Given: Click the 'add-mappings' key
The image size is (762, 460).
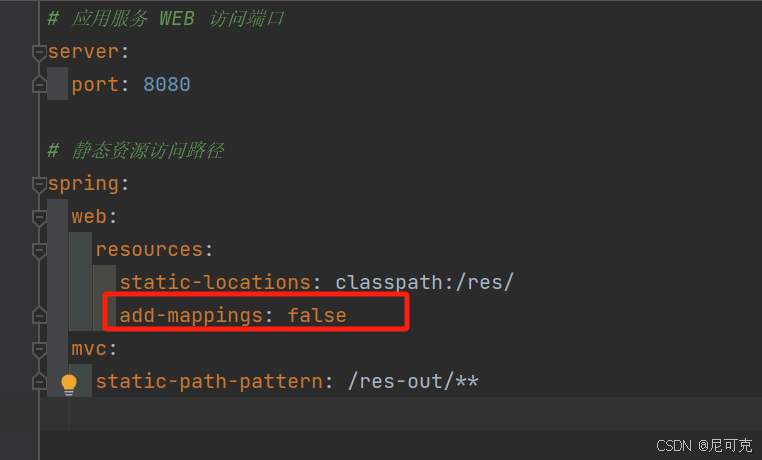Looking at the screenshot, I should (x=190, y=316).
